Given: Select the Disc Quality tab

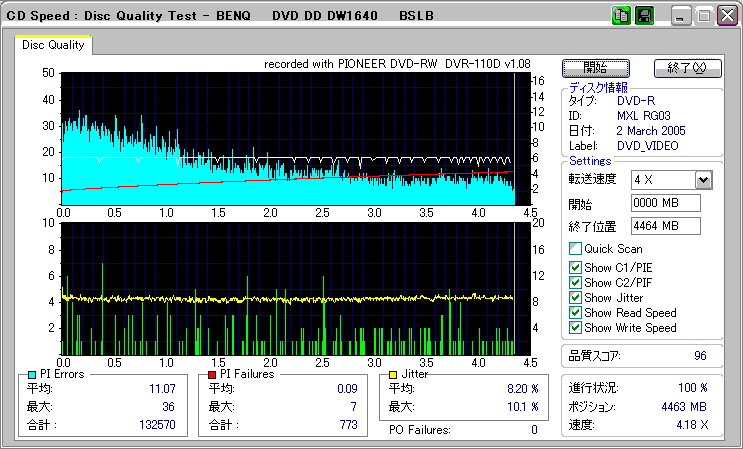Looking at the screenshot, I should (54, 45).
